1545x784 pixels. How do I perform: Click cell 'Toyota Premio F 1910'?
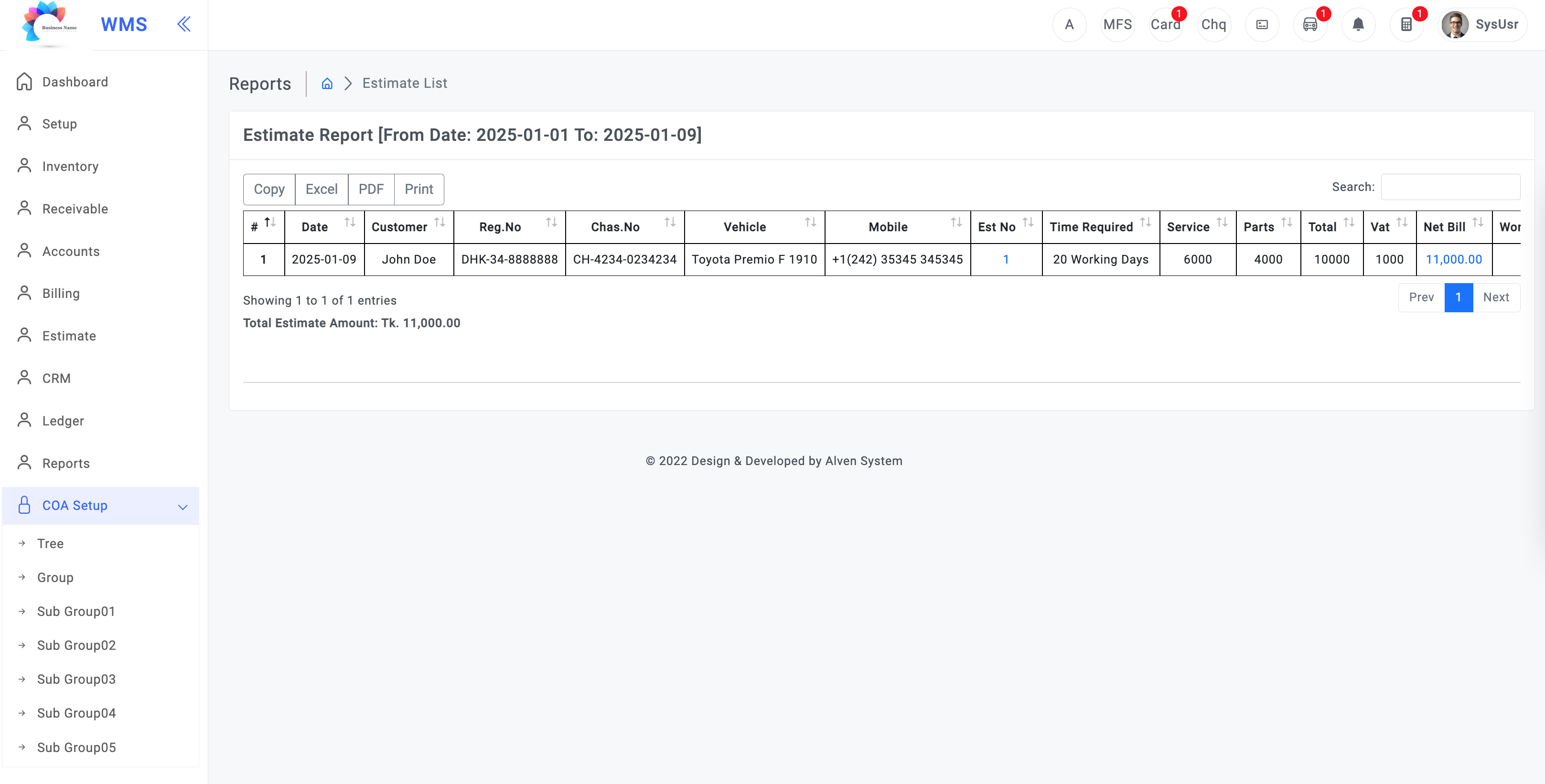[754, 260]
